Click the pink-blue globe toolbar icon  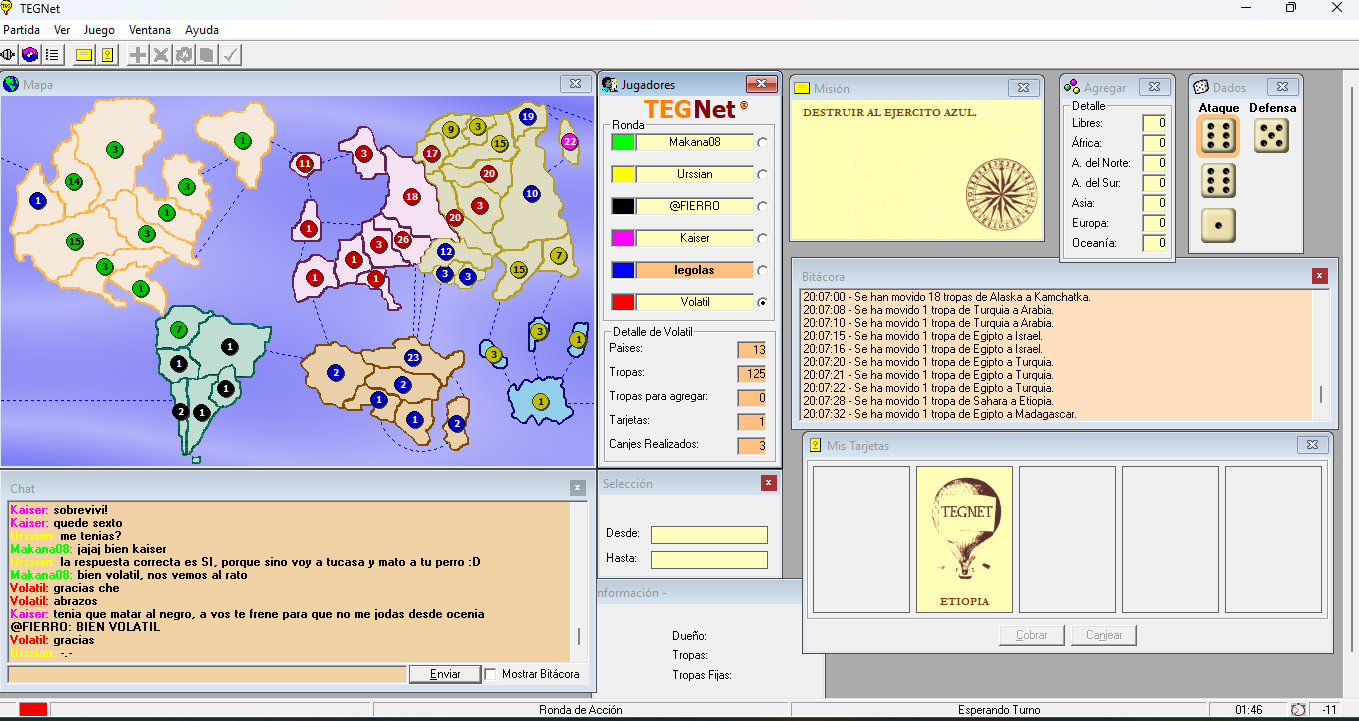pyautogui.click(x=30, y=55)
